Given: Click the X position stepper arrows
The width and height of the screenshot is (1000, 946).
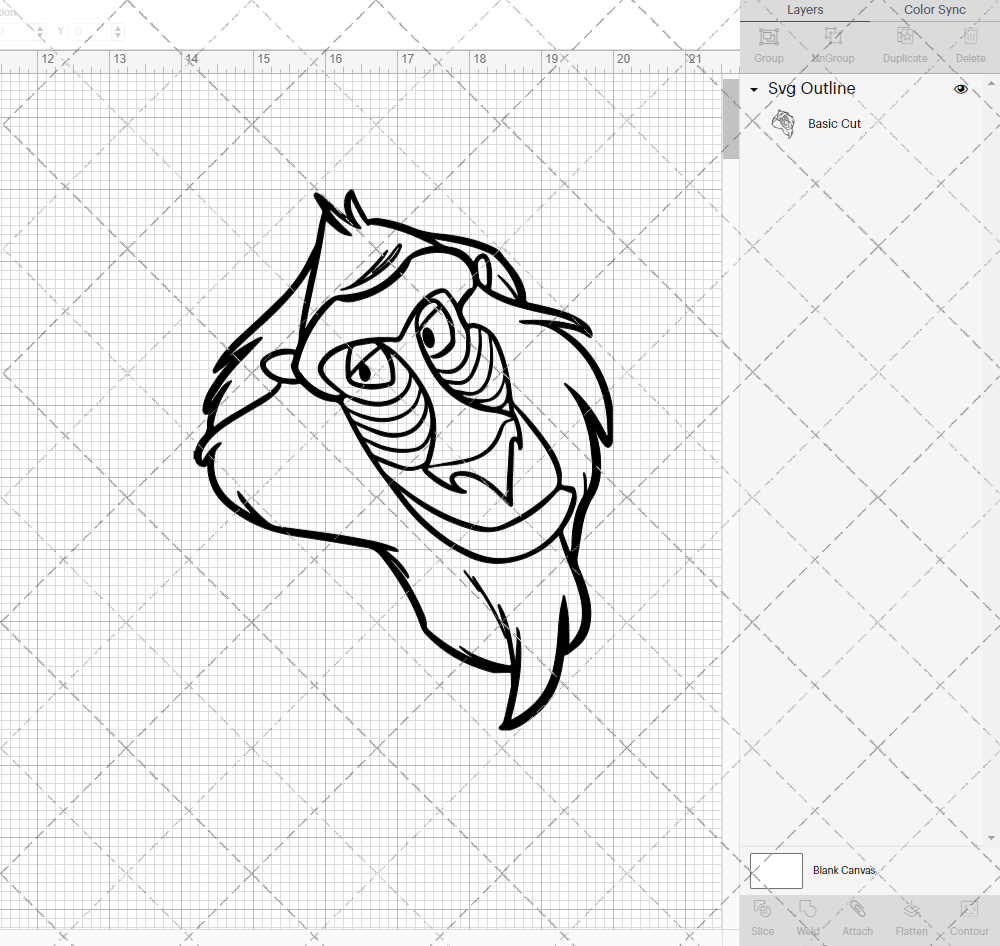Looking at the screenshot, I should pyautogui.click(x=40, y=31).
